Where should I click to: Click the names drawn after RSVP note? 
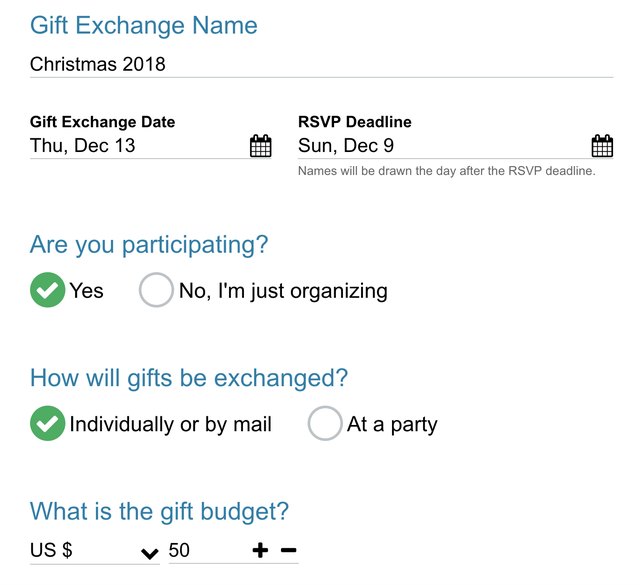(x=447, y=171)
